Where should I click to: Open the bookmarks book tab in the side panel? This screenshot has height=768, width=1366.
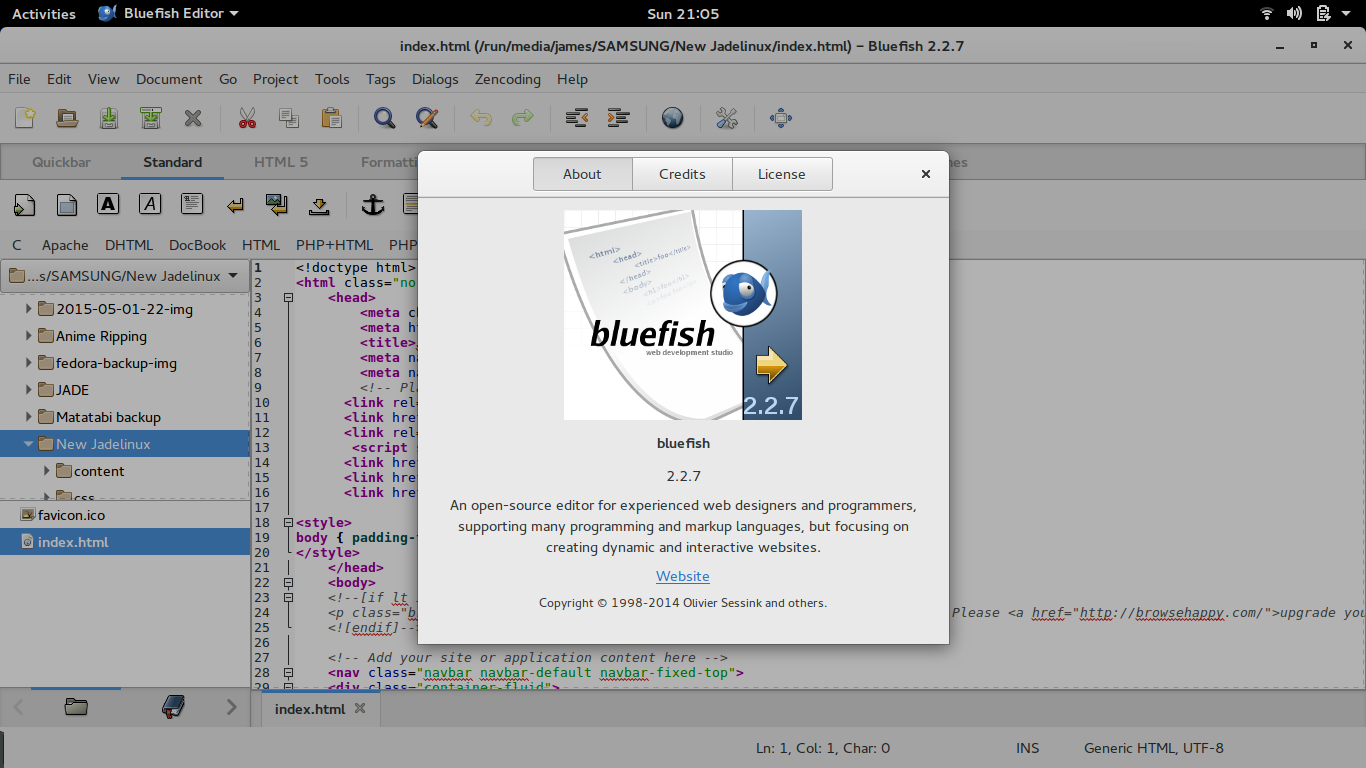pos(173,707)
